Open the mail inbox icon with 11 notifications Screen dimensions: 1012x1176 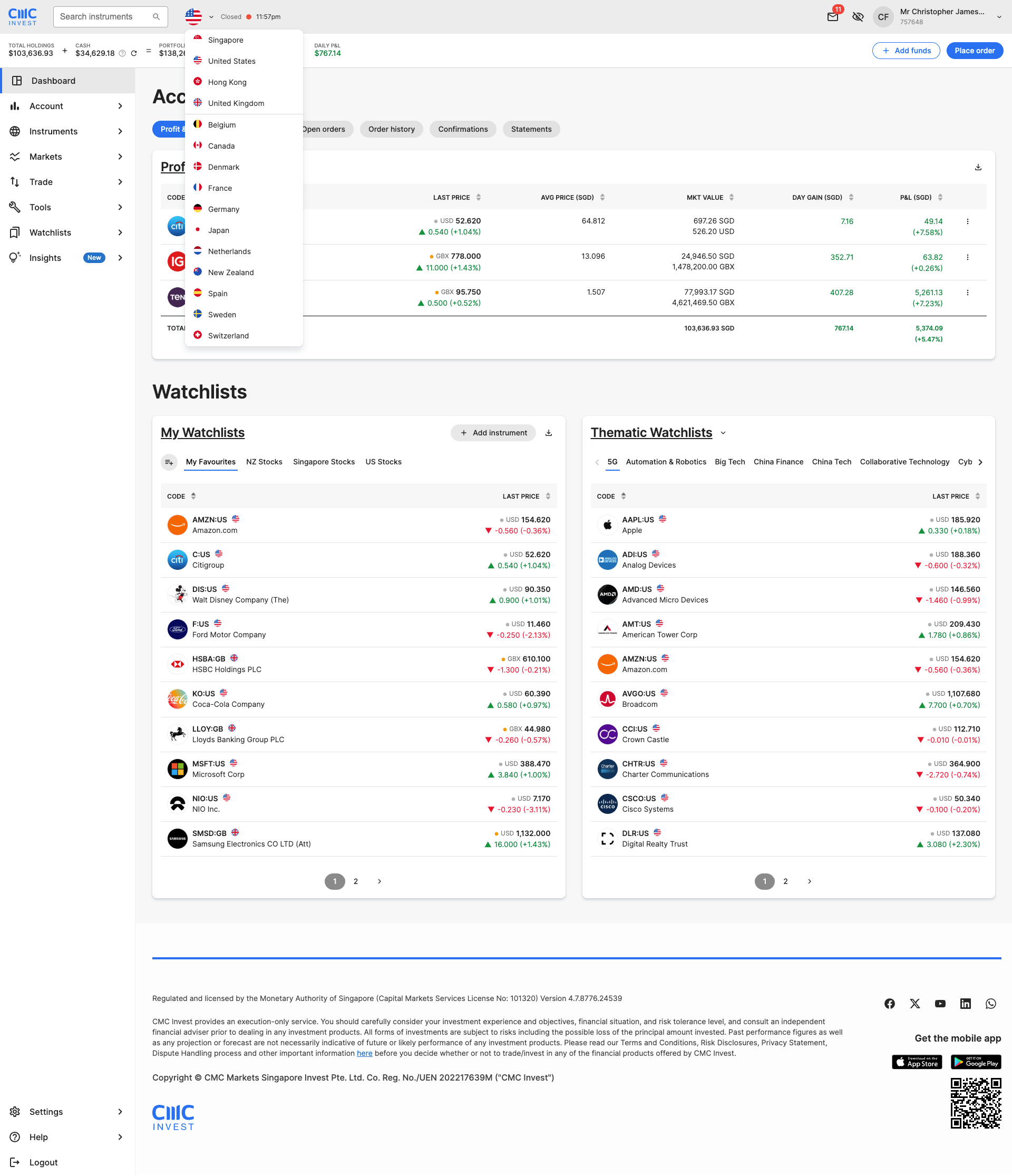point(833,16)
